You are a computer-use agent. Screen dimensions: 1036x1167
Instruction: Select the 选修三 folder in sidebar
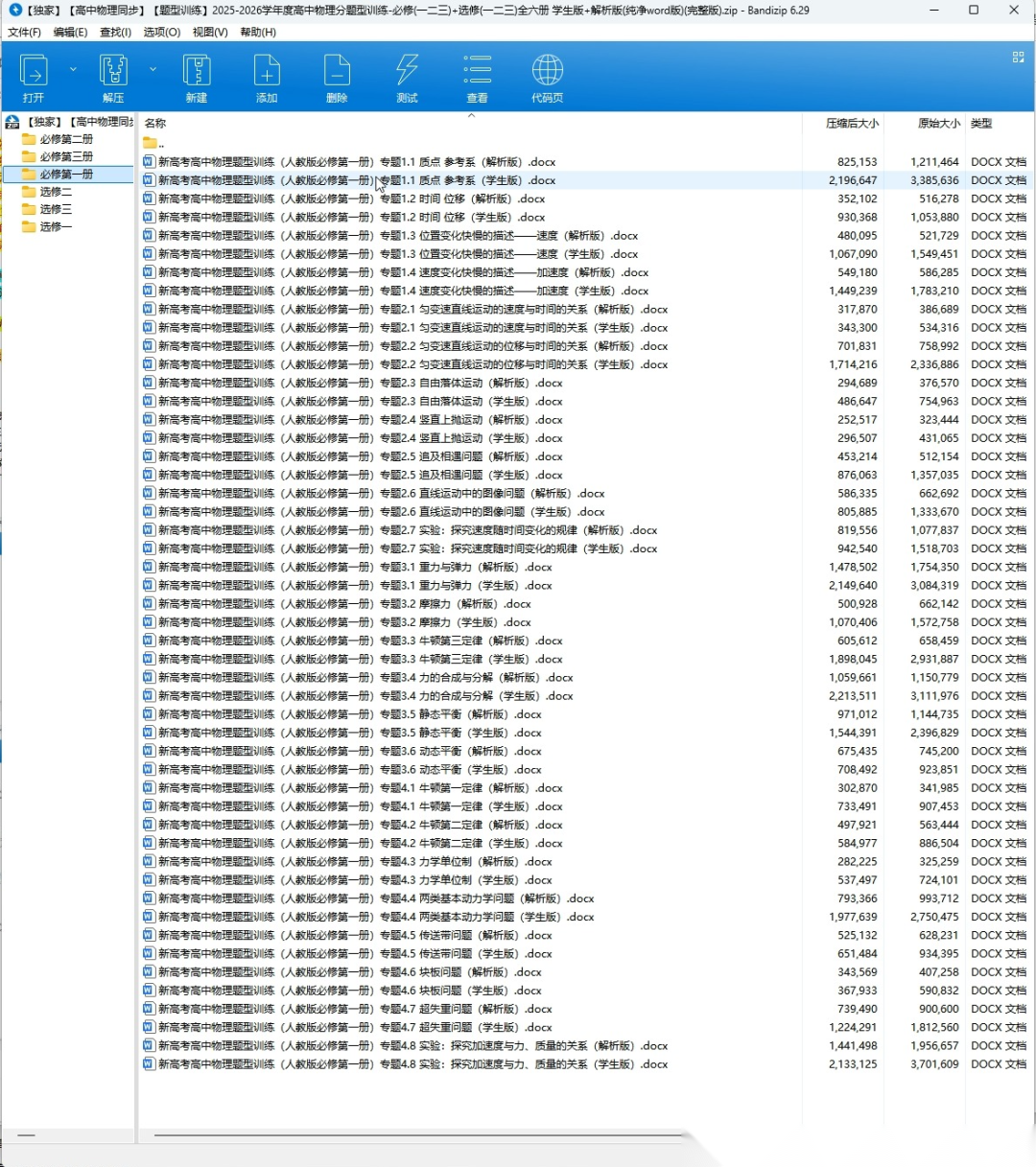56,209
